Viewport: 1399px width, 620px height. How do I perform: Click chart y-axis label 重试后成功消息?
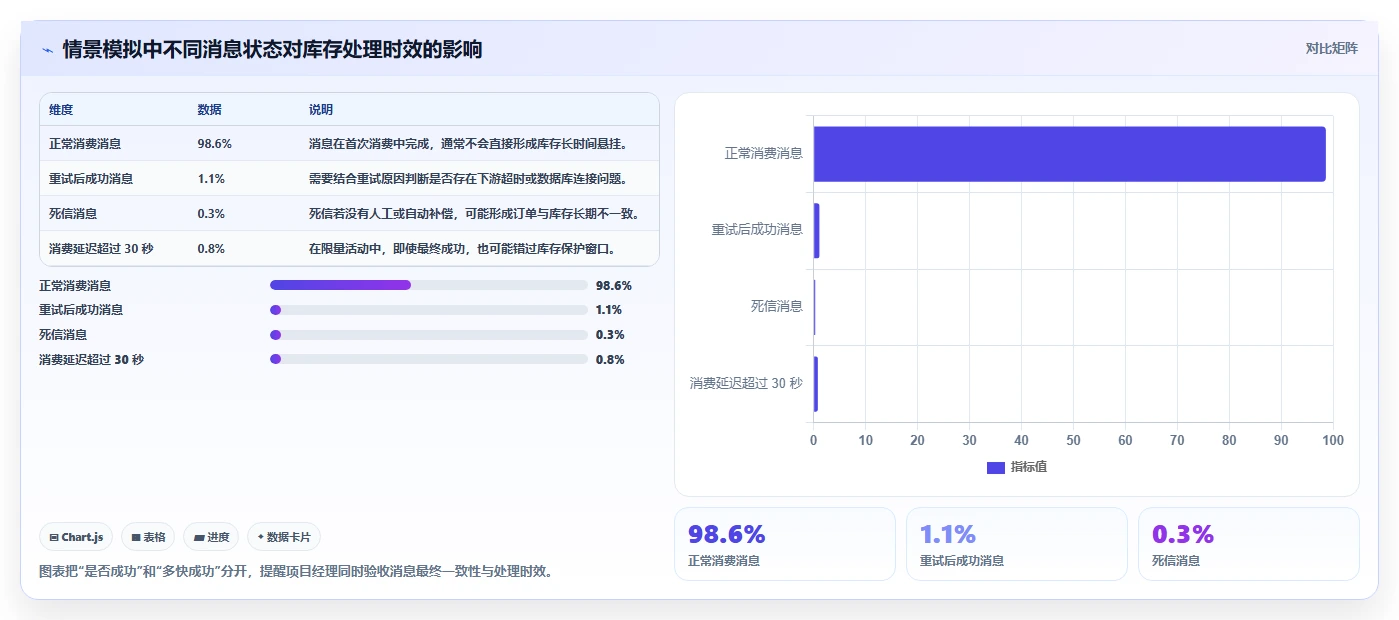pos(757,230)
